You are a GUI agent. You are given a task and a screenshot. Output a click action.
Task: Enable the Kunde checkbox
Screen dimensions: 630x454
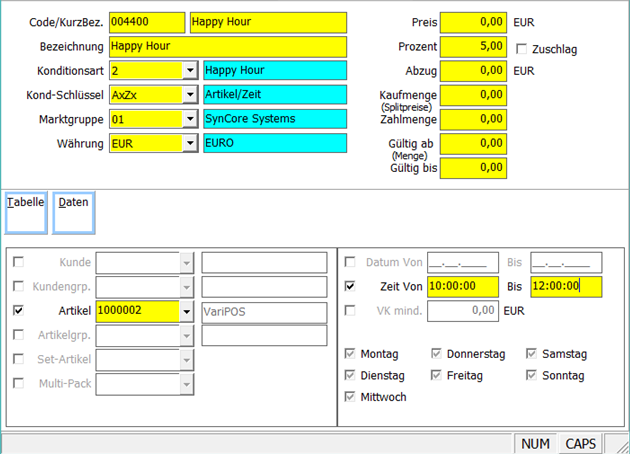(18, 263)
